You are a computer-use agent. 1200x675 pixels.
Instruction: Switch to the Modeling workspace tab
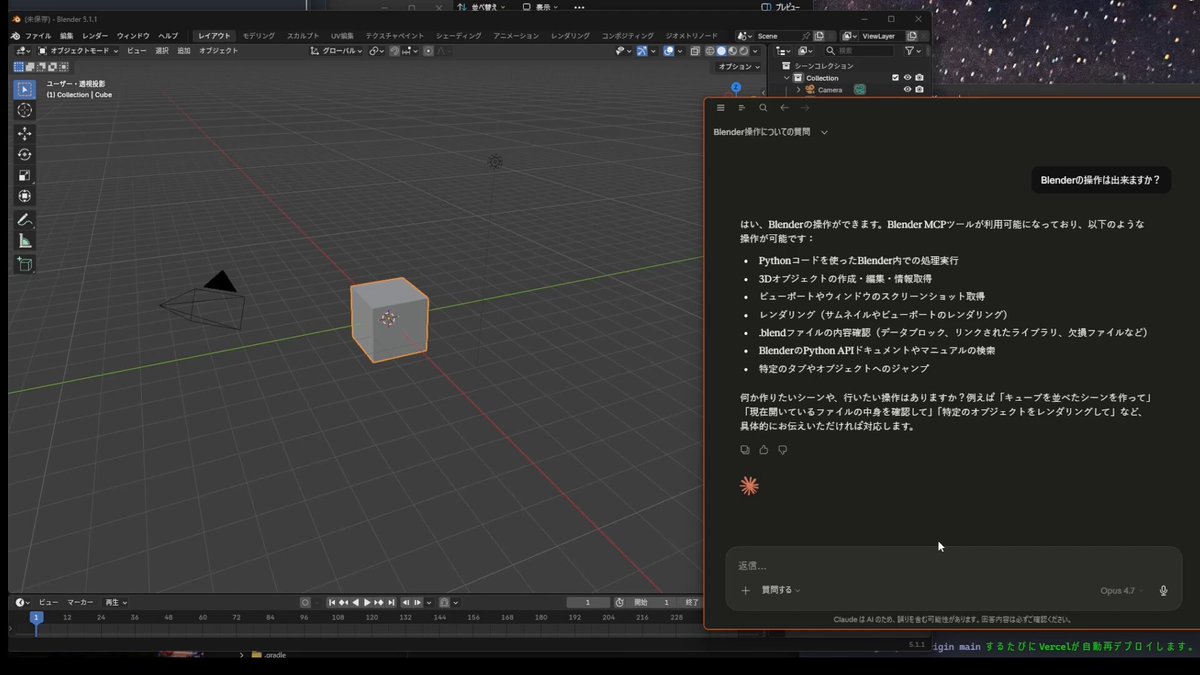[x=259, y=36]
